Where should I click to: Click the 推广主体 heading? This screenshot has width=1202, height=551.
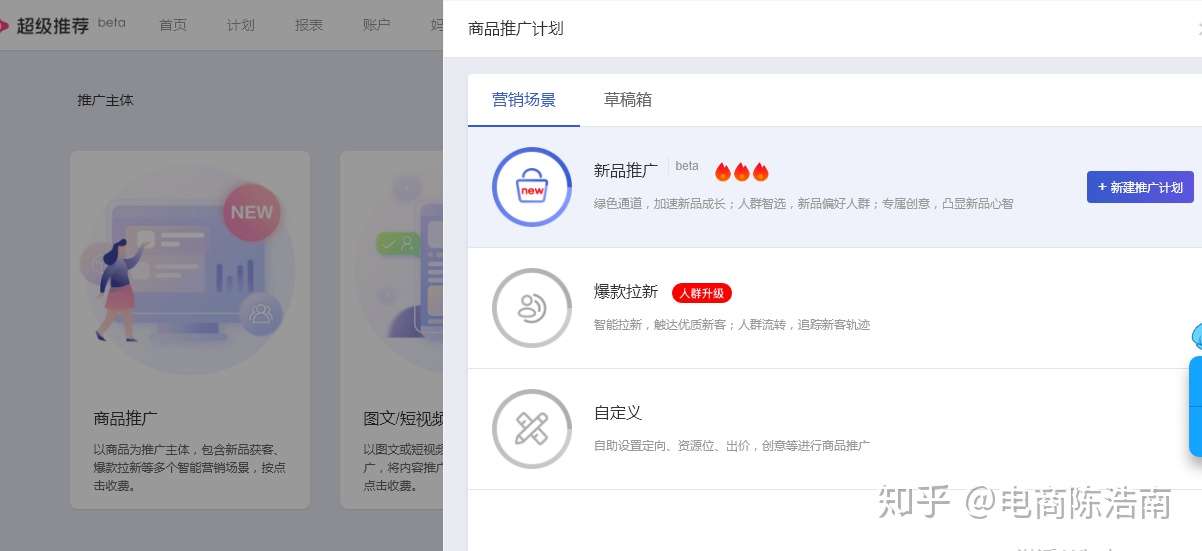tap(105, 100)
